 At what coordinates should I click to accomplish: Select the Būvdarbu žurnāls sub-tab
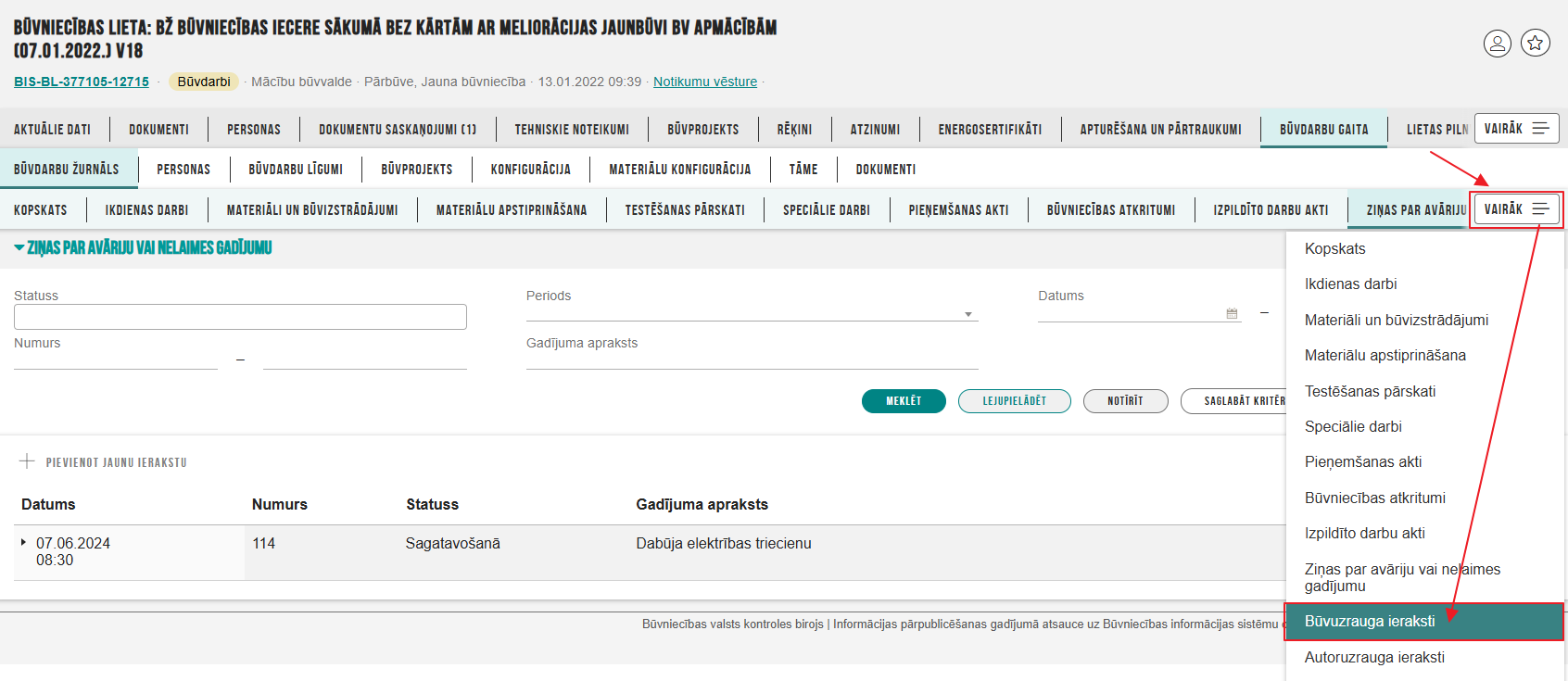coord(67,170)
